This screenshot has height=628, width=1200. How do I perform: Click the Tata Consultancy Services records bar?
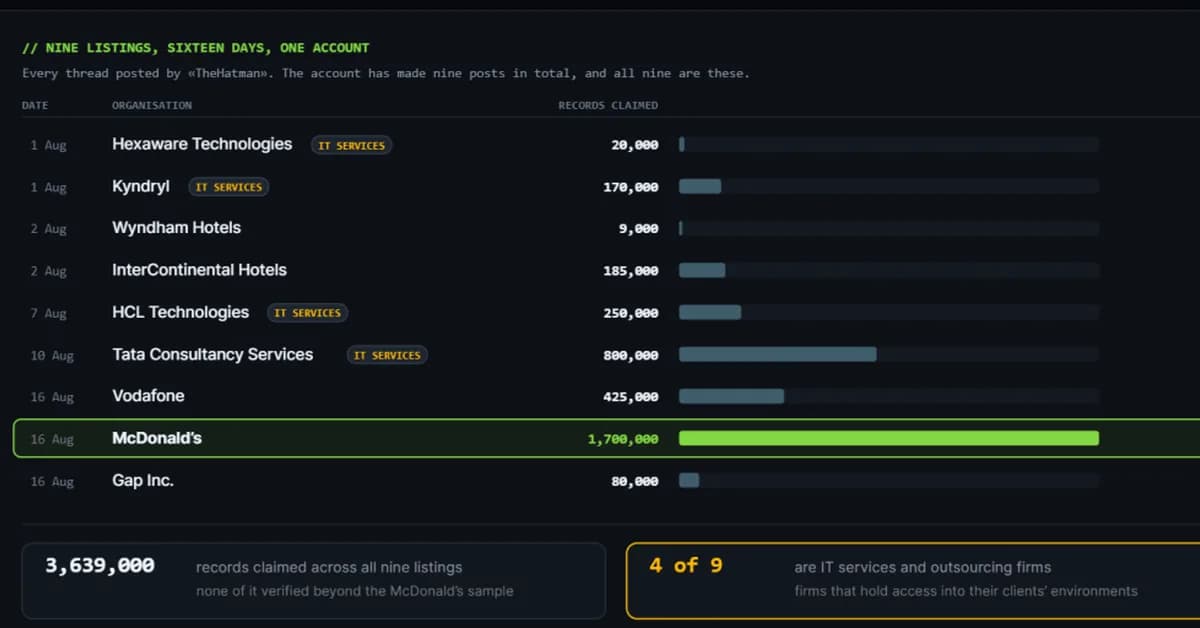pos(778,354)
